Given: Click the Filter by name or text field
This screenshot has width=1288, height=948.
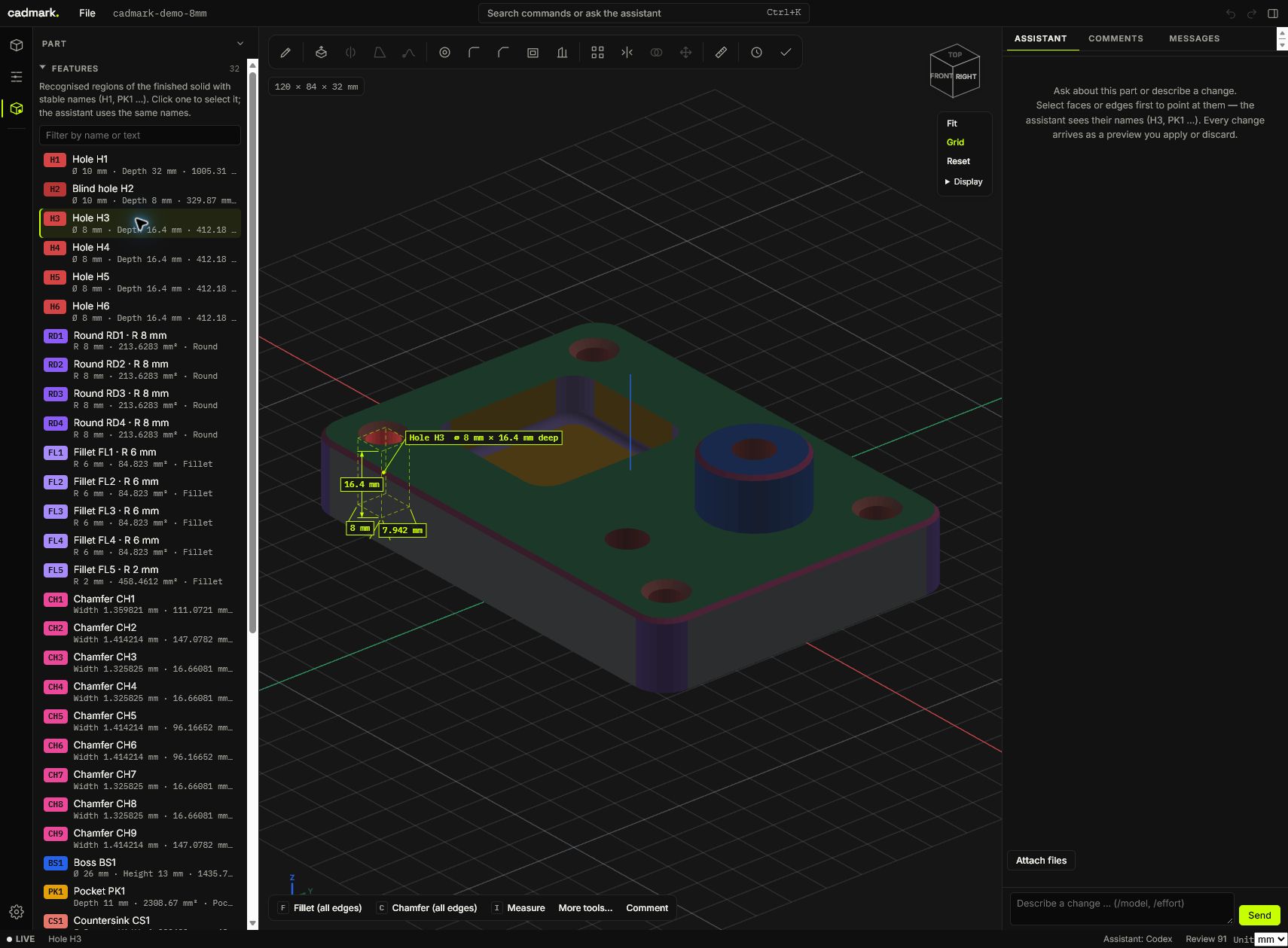Looking at the screenshot, I should (x=140, y=136).
